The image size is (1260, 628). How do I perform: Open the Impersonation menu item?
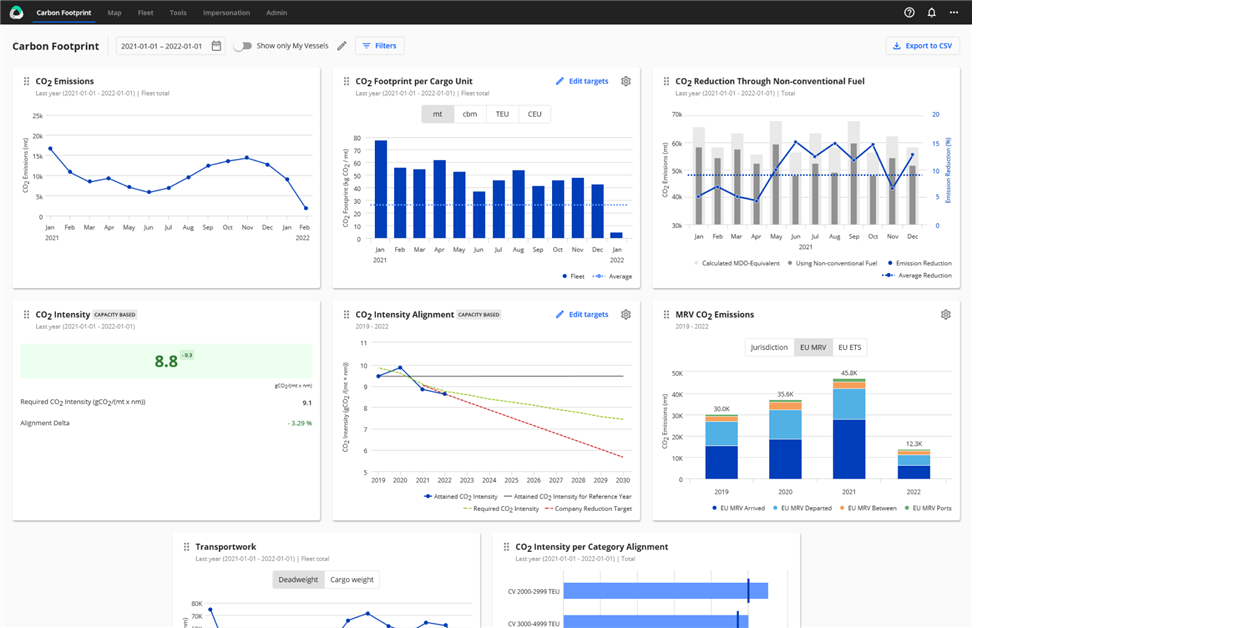click(227, 13)
